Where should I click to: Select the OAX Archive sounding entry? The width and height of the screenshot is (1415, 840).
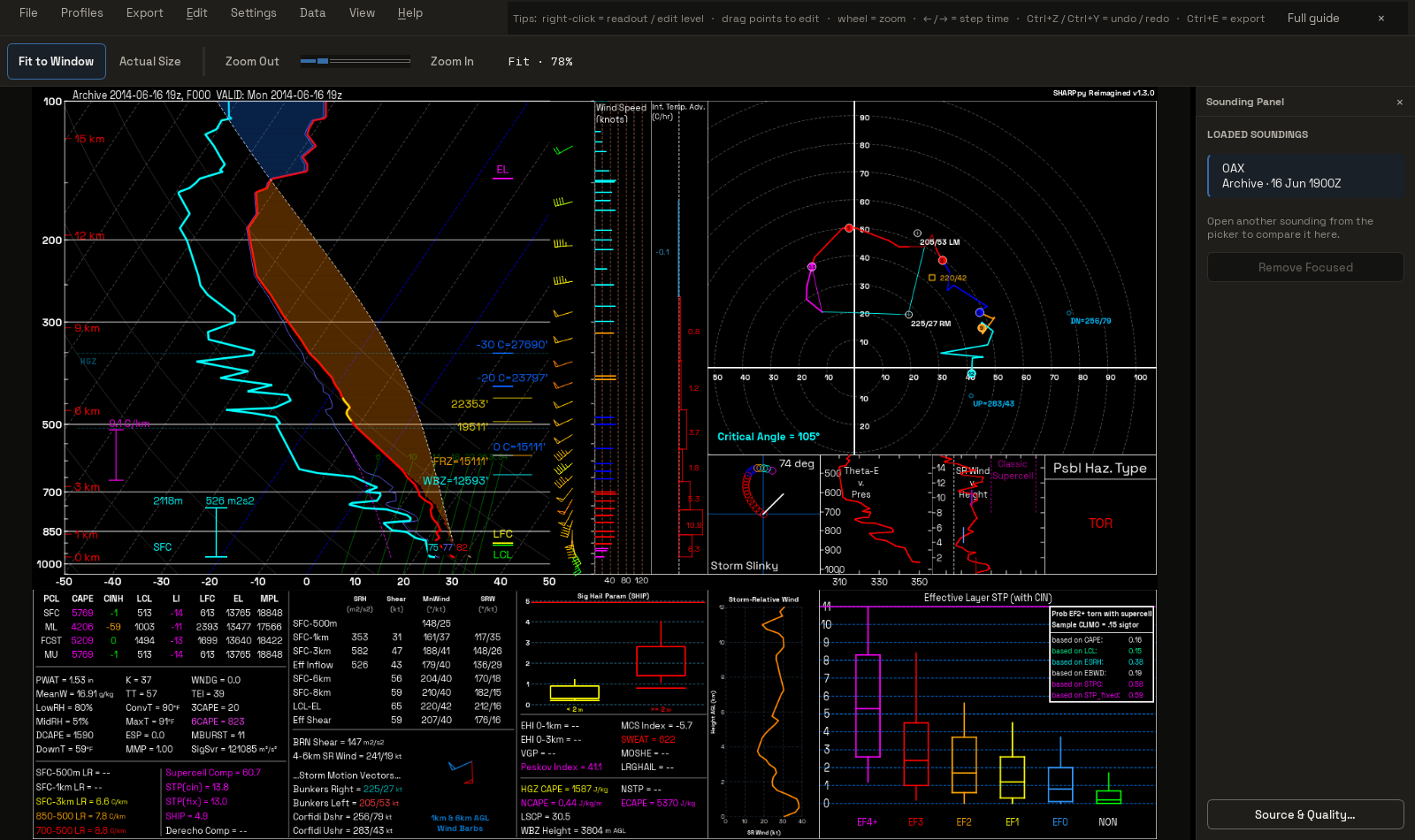click(x=1305, y=176)
